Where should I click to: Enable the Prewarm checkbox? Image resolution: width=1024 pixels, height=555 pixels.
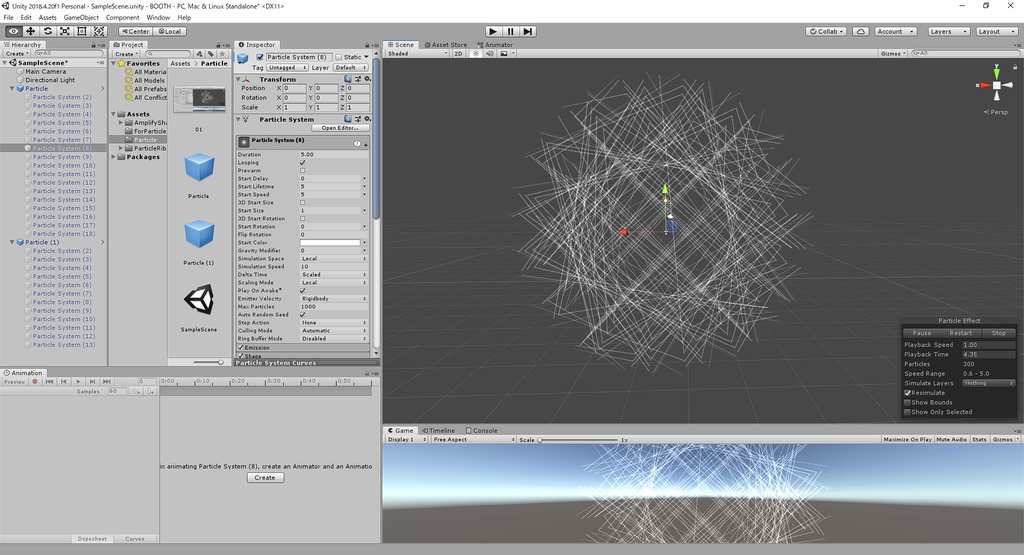[x=303, y=171]
